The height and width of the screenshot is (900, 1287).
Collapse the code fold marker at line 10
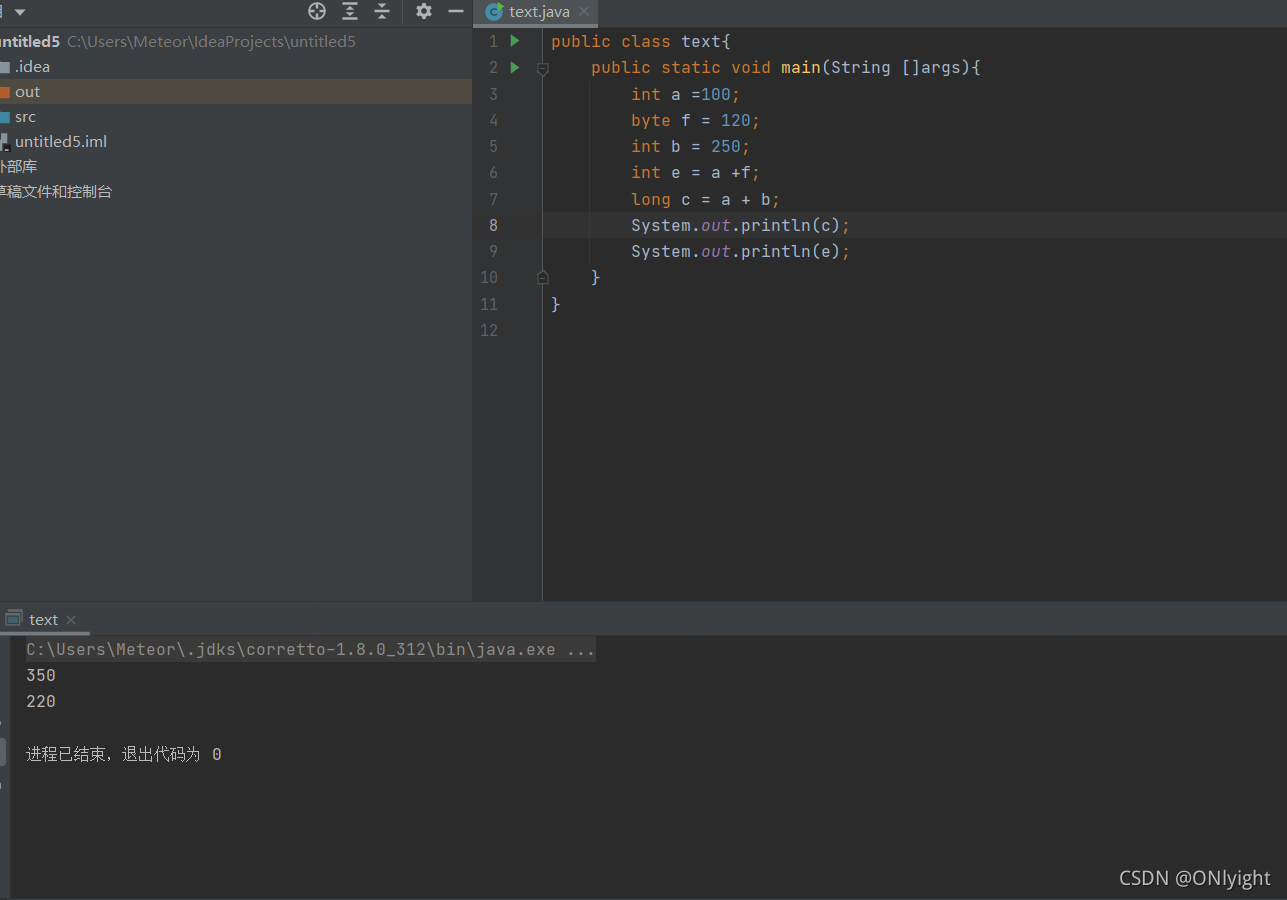542,277
